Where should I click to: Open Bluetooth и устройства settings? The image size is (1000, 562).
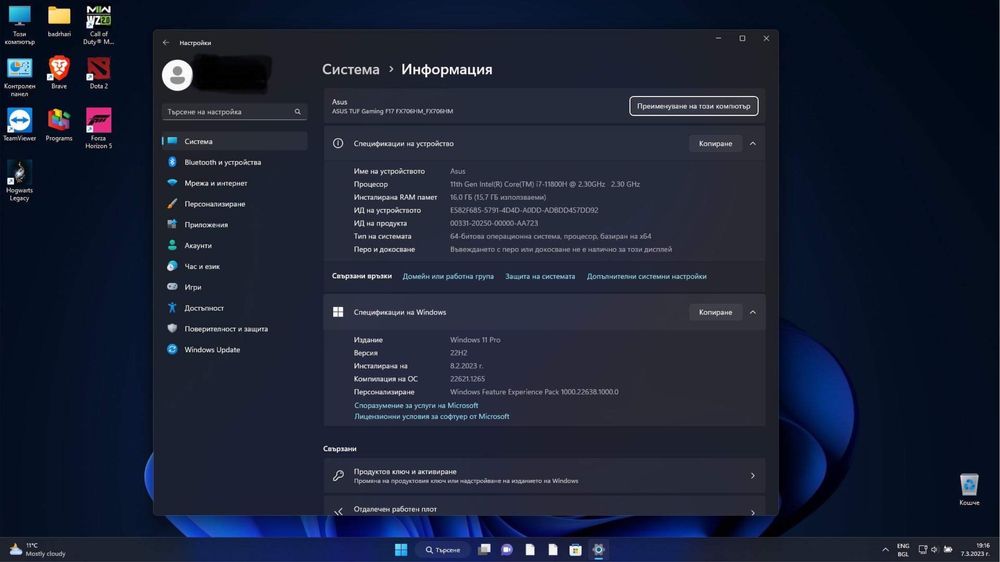click(x=234, y=162)
